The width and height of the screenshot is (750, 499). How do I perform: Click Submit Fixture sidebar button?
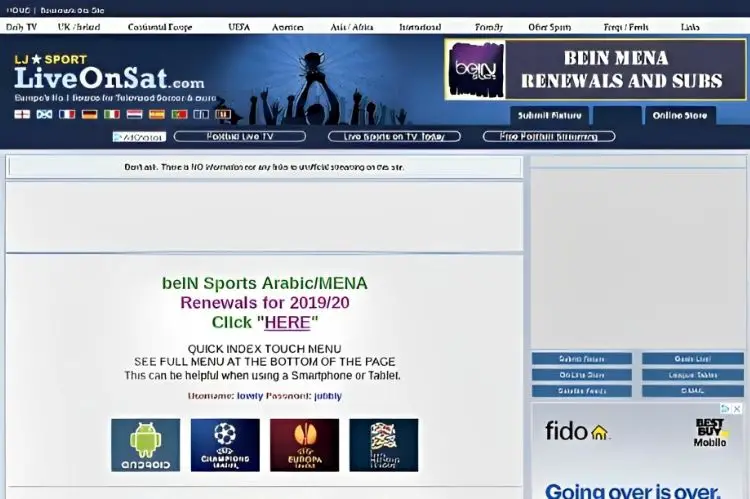582,359
